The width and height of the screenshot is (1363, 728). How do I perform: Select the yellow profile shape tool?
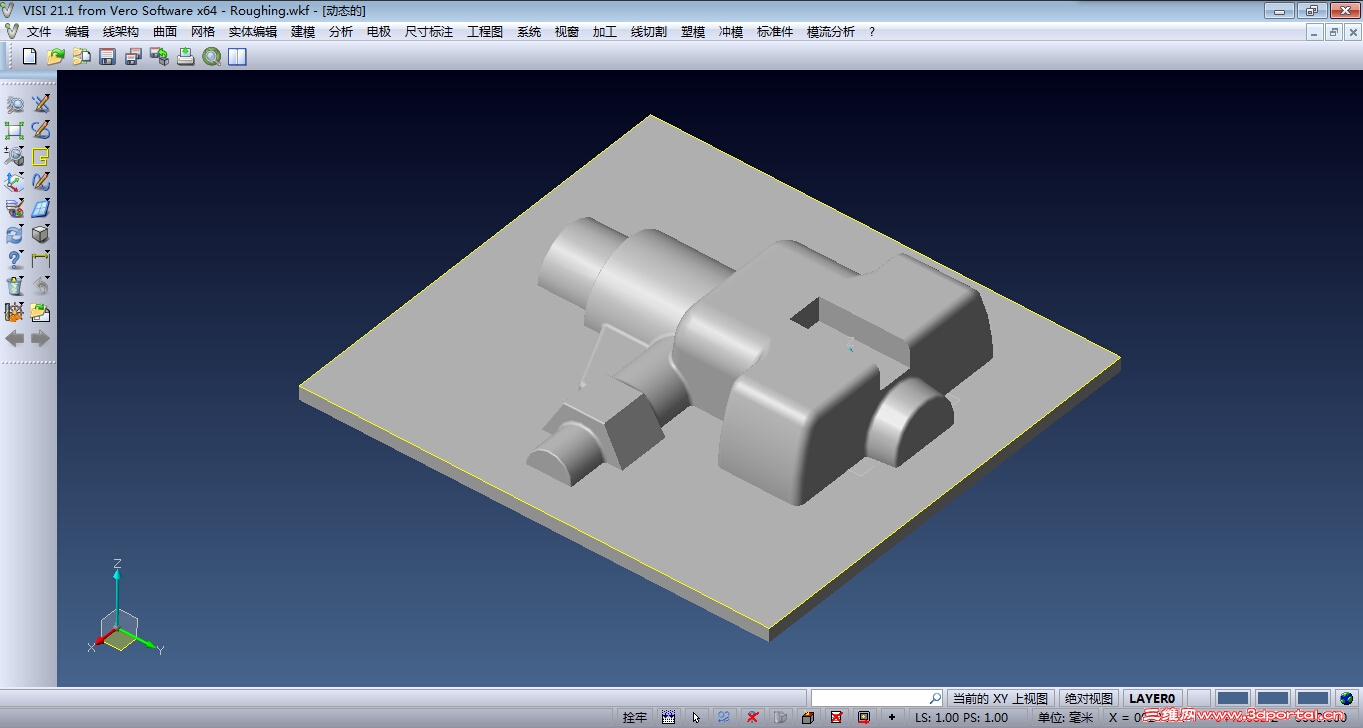(x=41, y=156)
